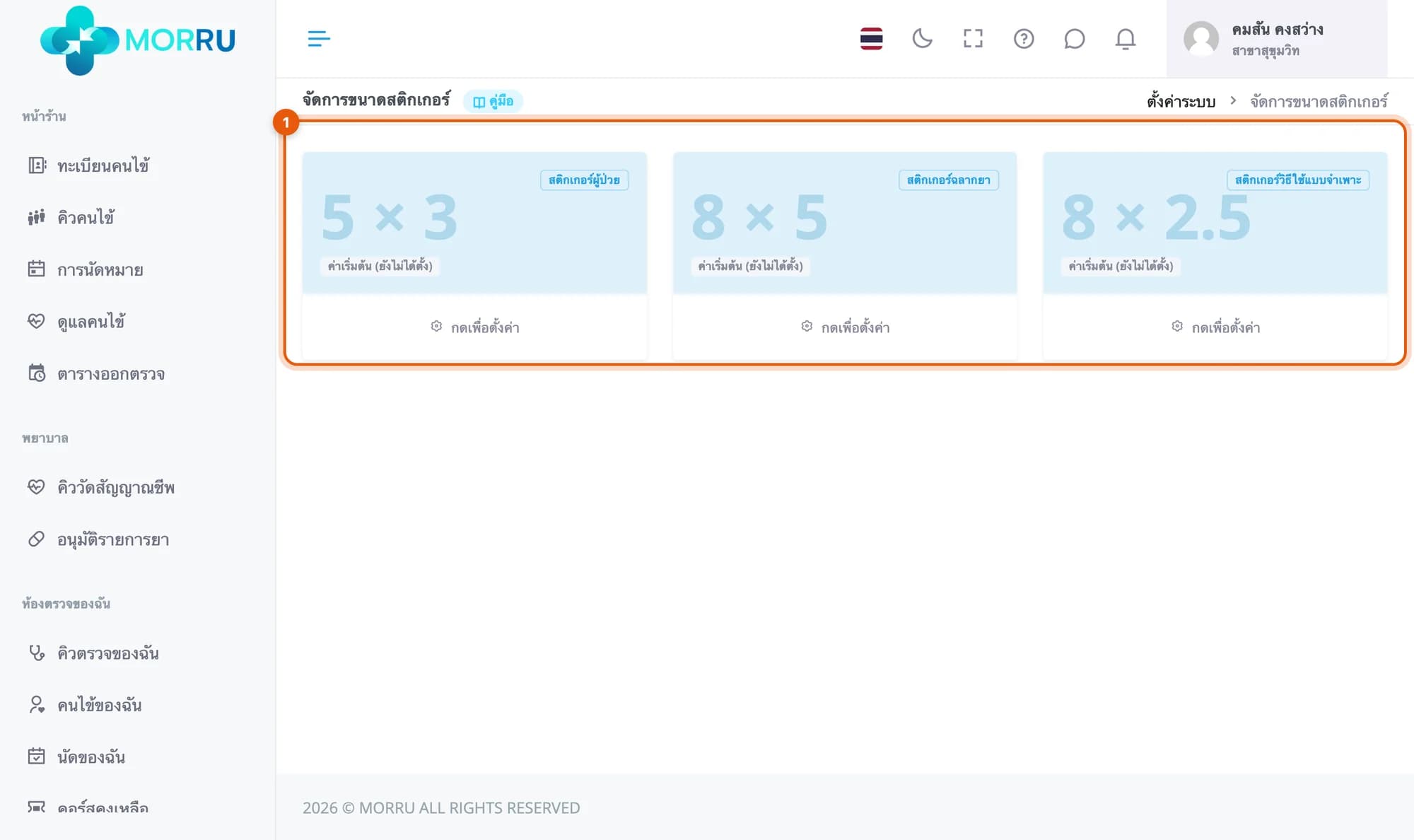Screen dimensions: 1414x840
Task: Open คิวตรวจของฉัน in sidebar
Action: click(93, 653)
